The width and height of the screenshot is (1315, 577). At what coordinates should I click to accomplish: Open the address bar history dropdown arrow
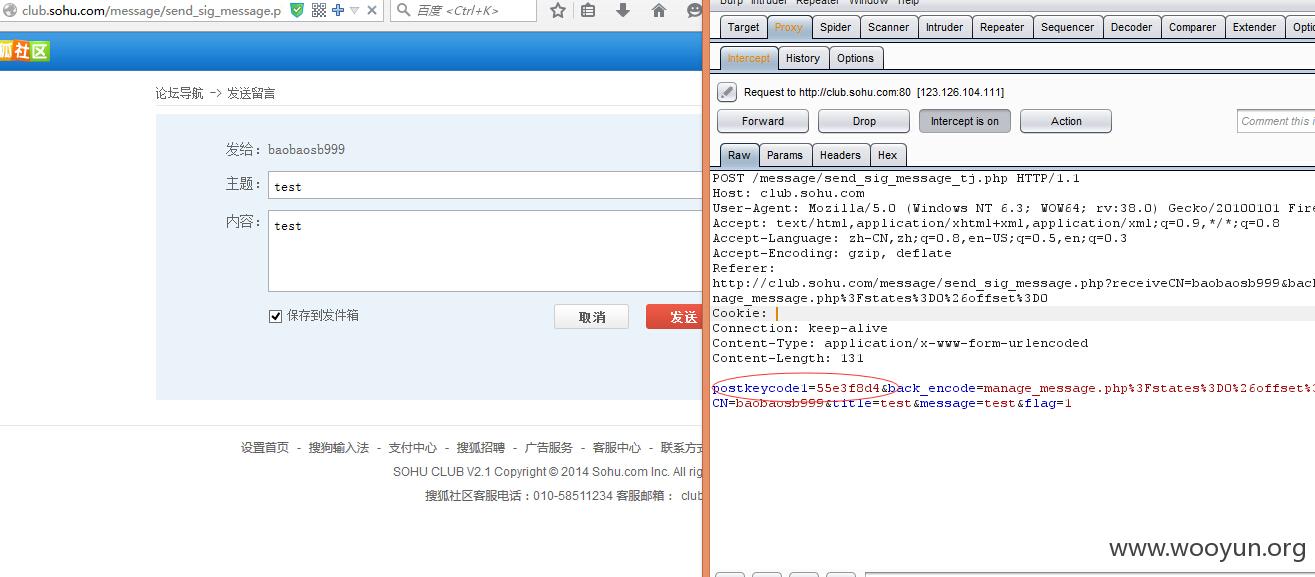click(354, 11)
